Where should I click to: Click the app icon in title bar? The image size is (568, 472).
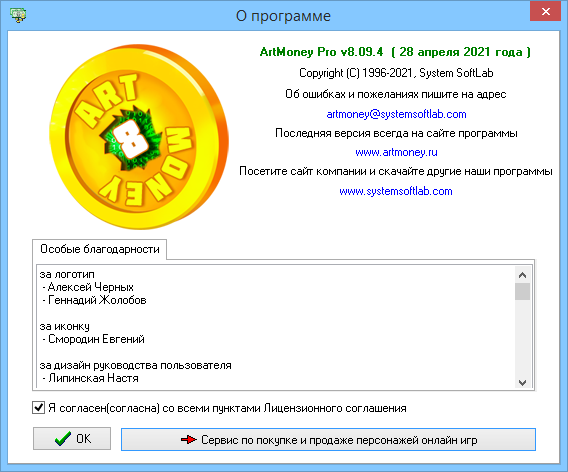(x=18, y=15)
